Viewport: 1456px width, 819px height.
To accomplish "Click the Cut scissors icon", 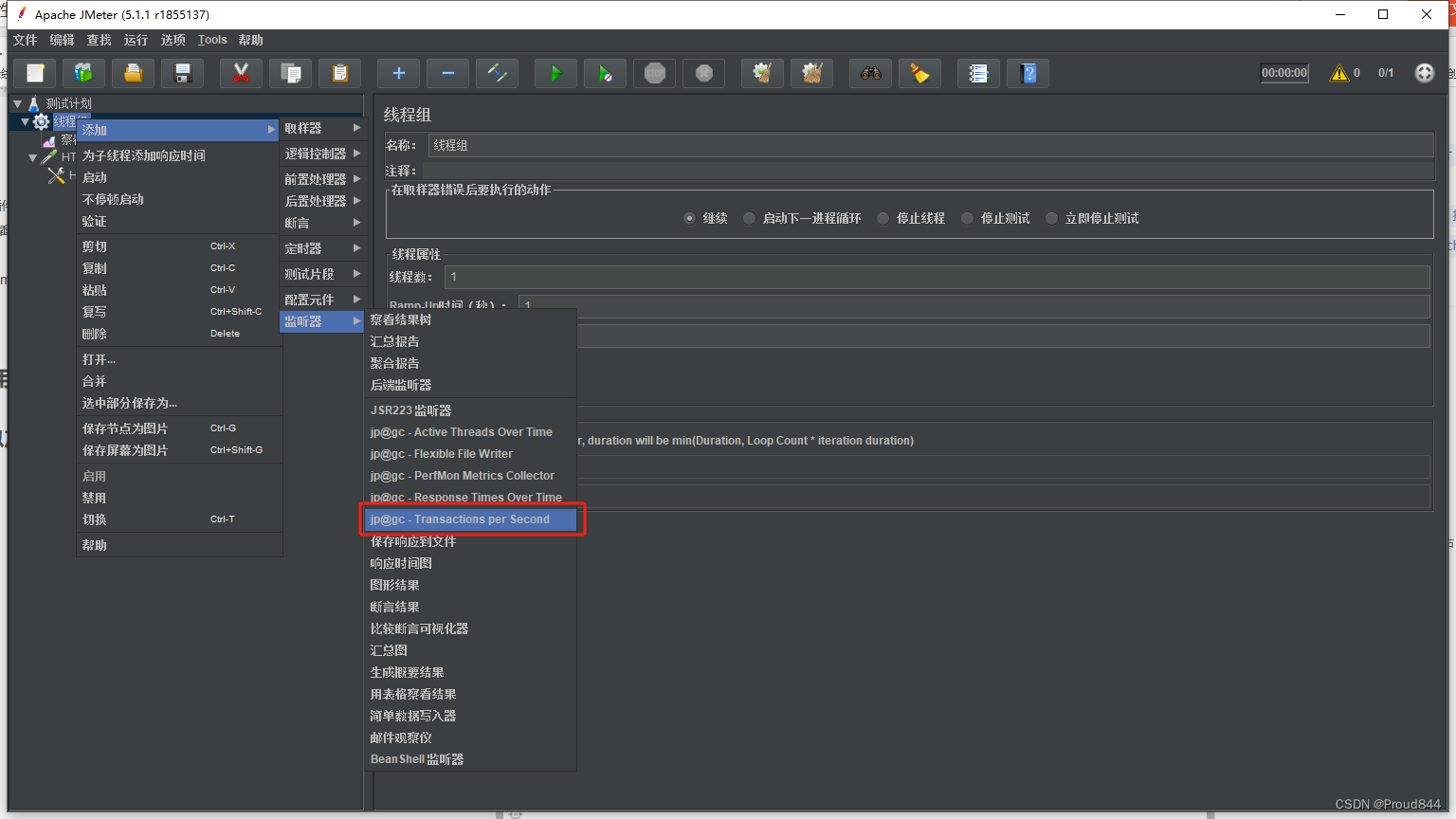I will coord(241,73).
